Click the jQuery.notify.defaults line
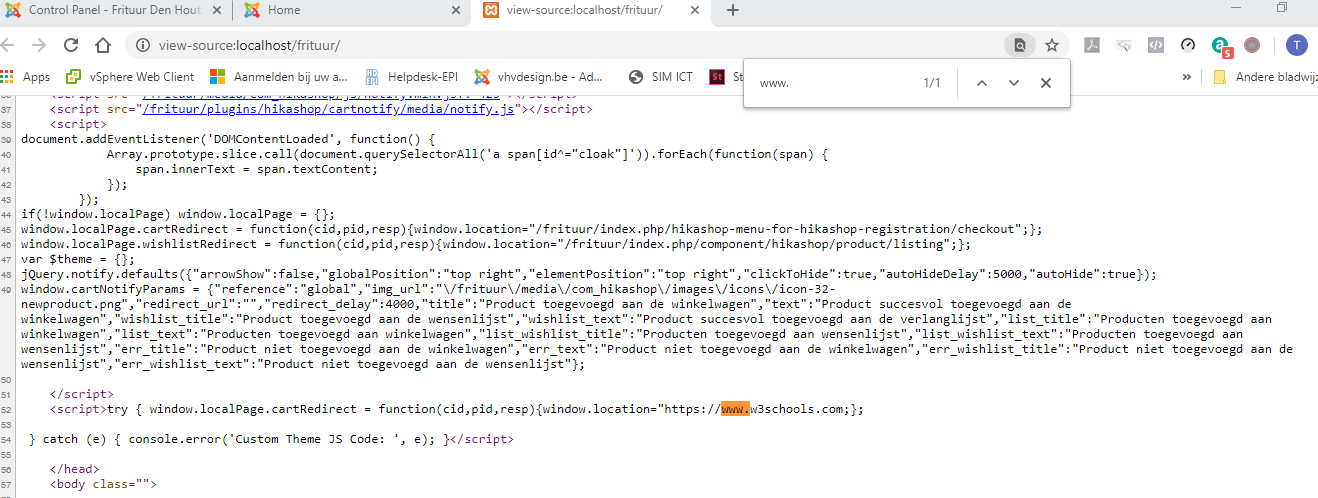This screenshot has height=498, width=1318. pos(588,274)
